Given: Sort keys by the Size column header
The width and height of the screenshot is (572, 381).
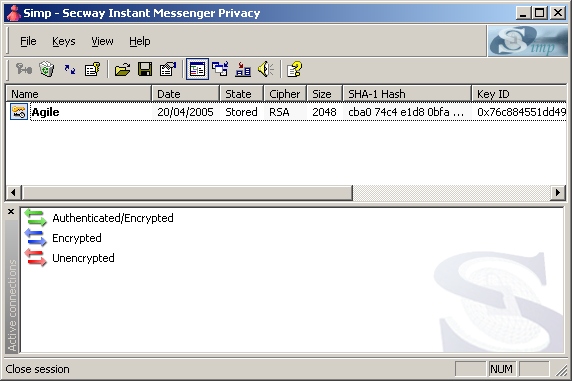Looking at the screenshot, I should 325,94.
